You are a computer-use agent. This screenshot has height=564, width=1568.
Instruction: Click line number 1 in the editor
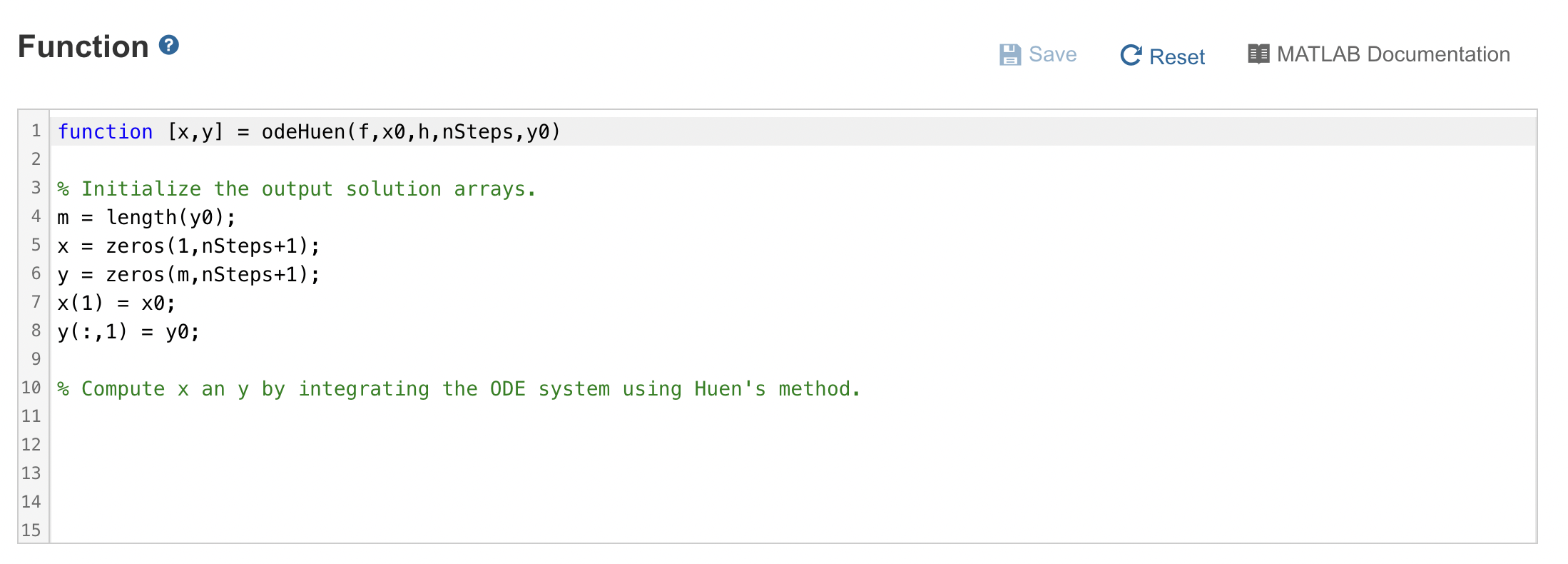click(x=36, y=131)
